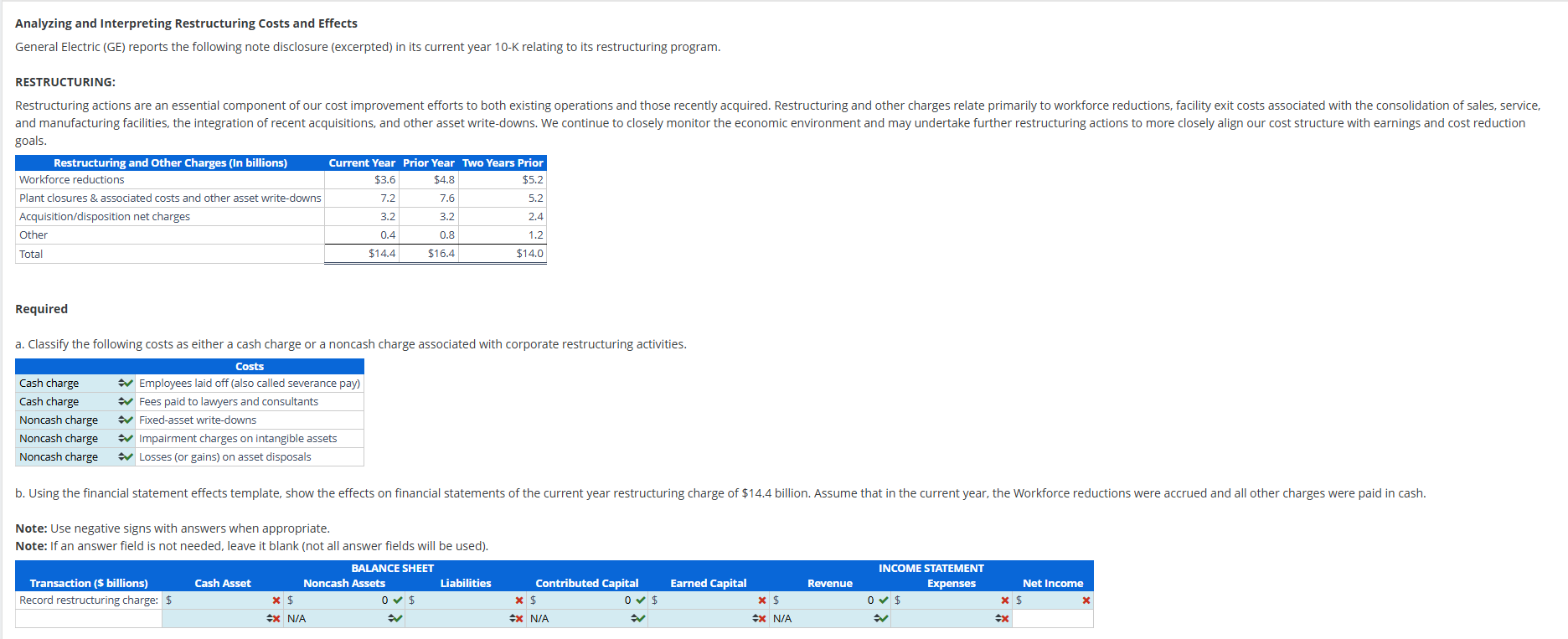Open the Contributed Capital N/A dropdown
Image resolution: width=1568 pixels, height=639 pixels.
tap(587, 618)
